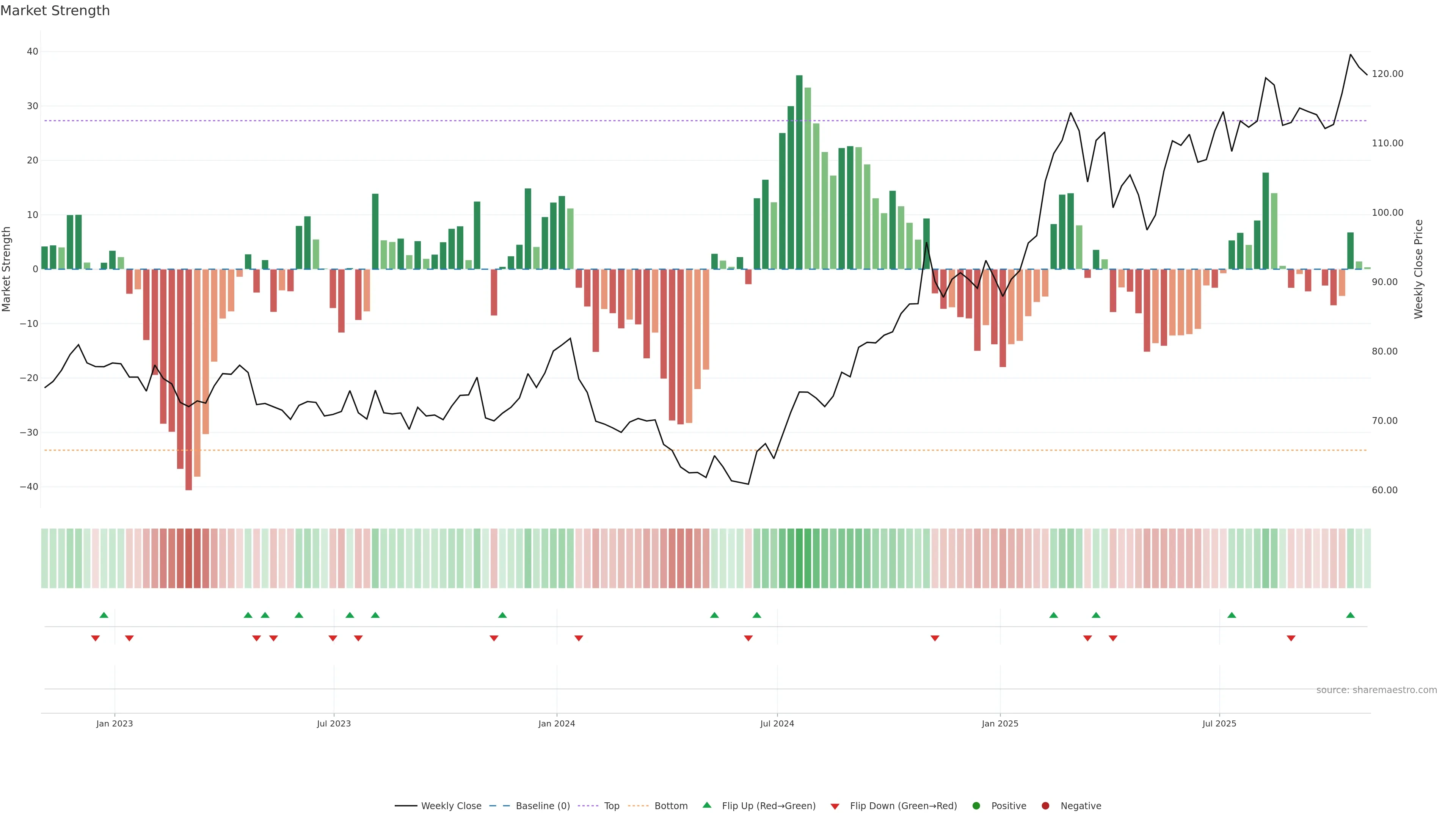Screen dimensions: 1456x819
Task: Click the Jul 2025 x-axis label
Action: click(x=1219, y=723)
